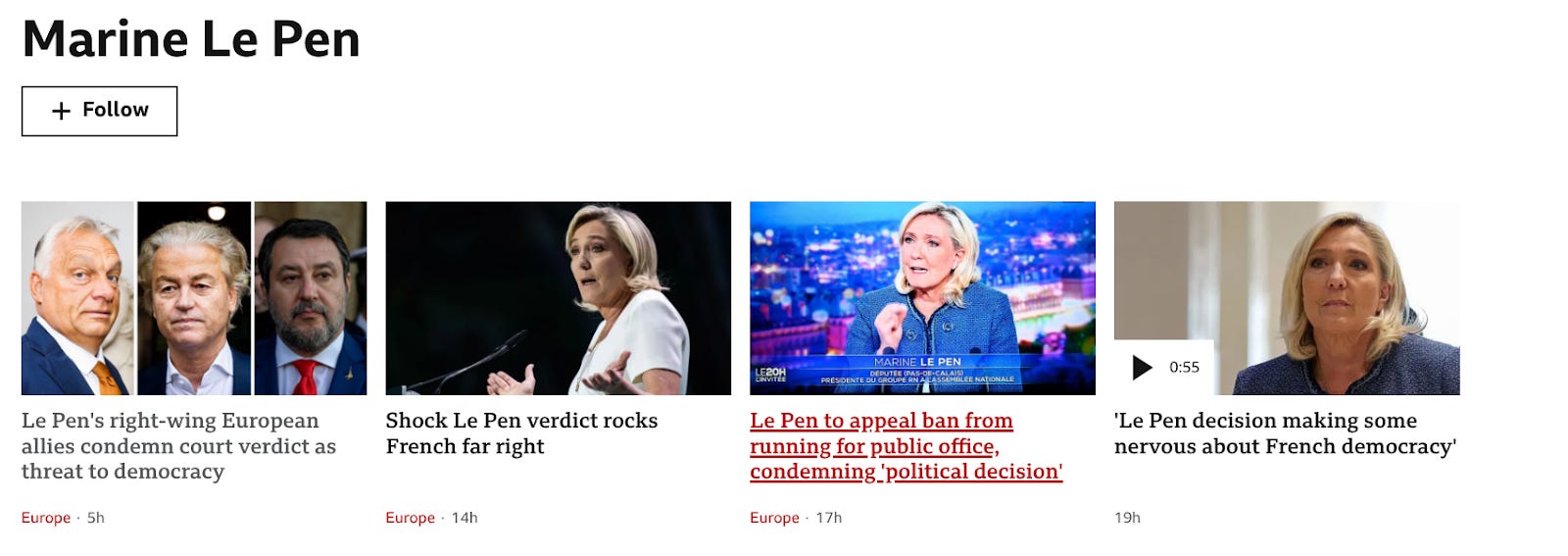
Task: Open 'Shock Le Pen verdict rocks French far right'
Action: click(521, 433)
